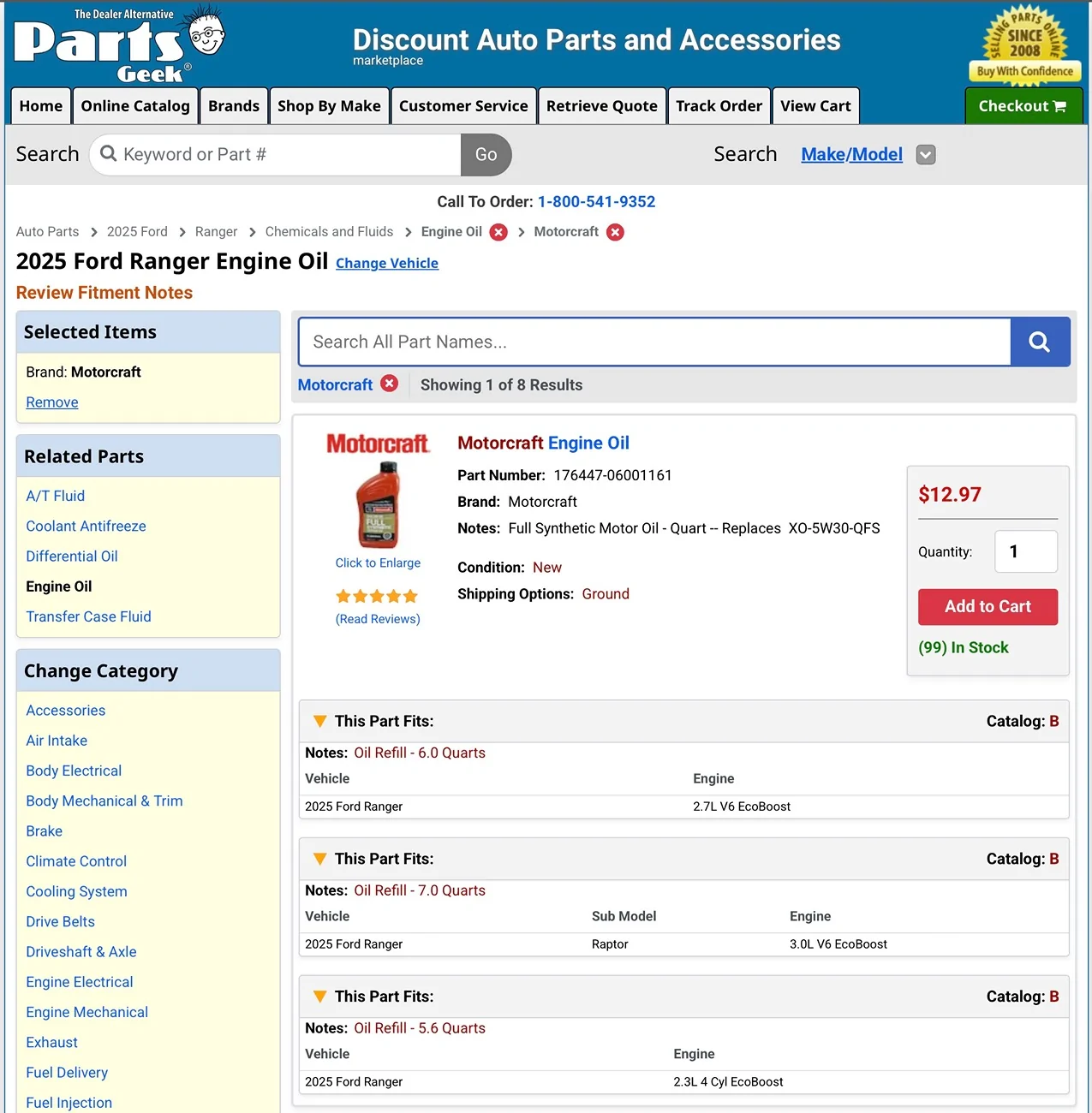Click the Parts Geek logo
This screenshot has height=1113, width=1092.
[x=118, y=46]
